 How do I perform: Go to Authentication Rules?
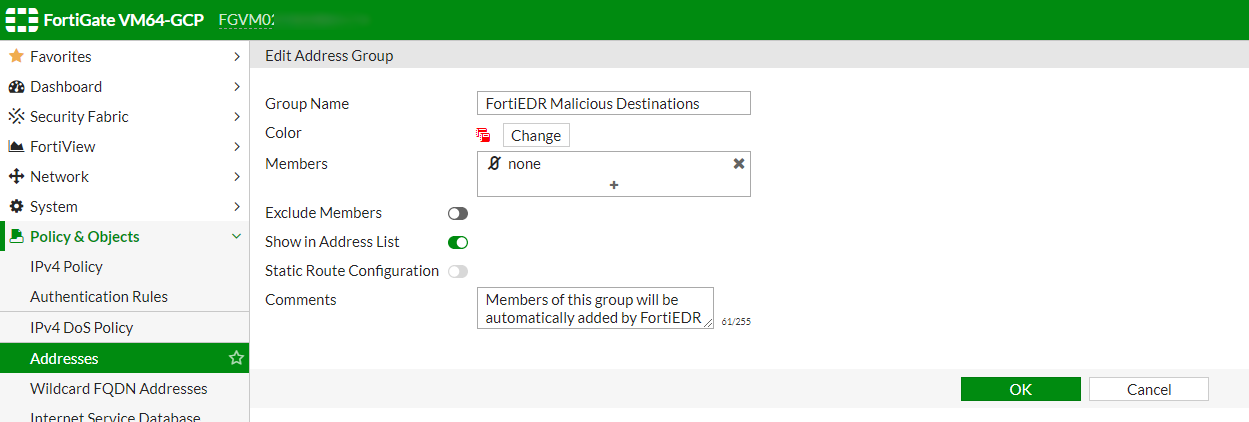pos(99,297)
